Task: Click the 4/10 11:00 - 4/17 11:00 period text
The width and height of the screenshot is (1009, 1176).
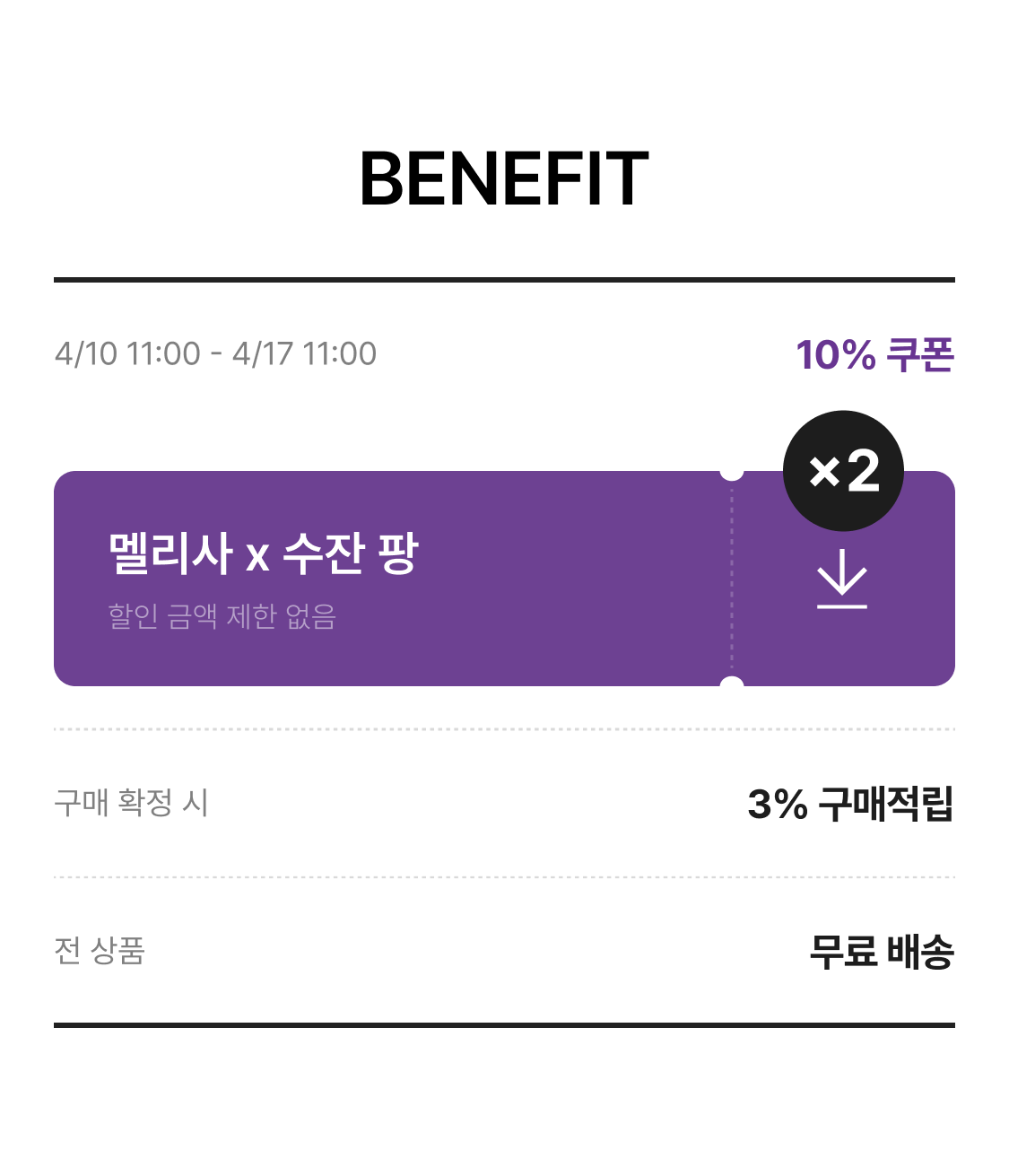Action: (215, 353)
